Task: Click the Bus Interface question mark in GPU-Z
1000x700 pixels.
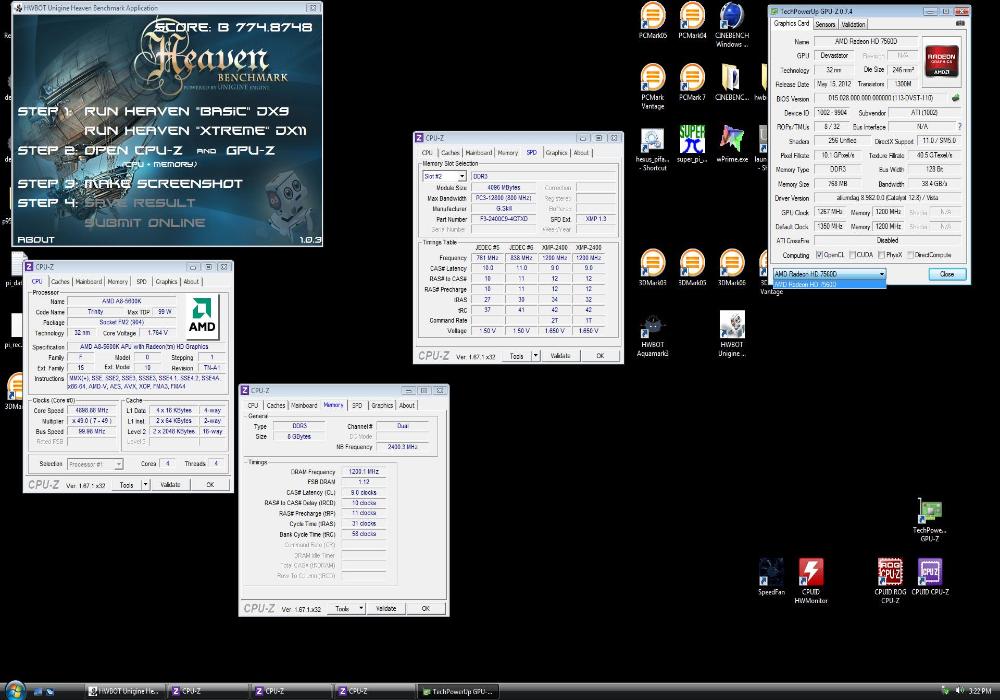Action: (x=959, y=126)
